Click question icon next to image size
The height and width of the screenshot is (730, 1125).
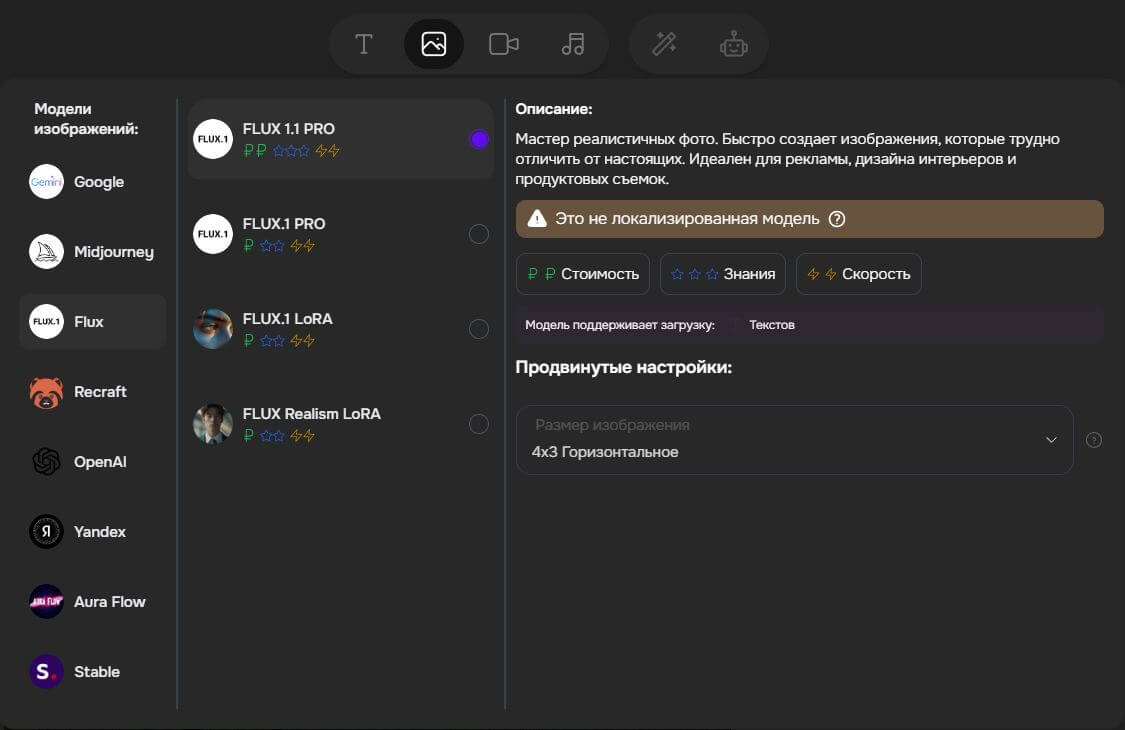click(x=1094, y=440)
